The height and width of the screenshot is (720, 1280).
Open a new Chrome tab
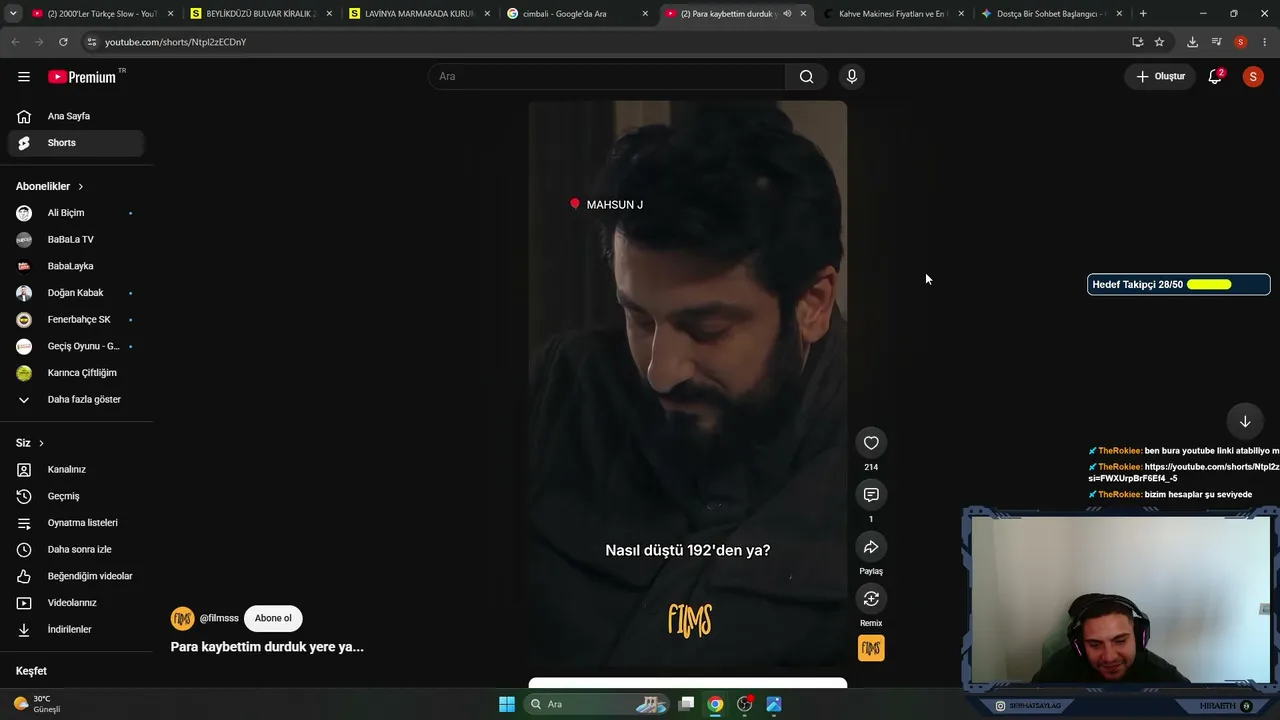(x=1143, y=14)
